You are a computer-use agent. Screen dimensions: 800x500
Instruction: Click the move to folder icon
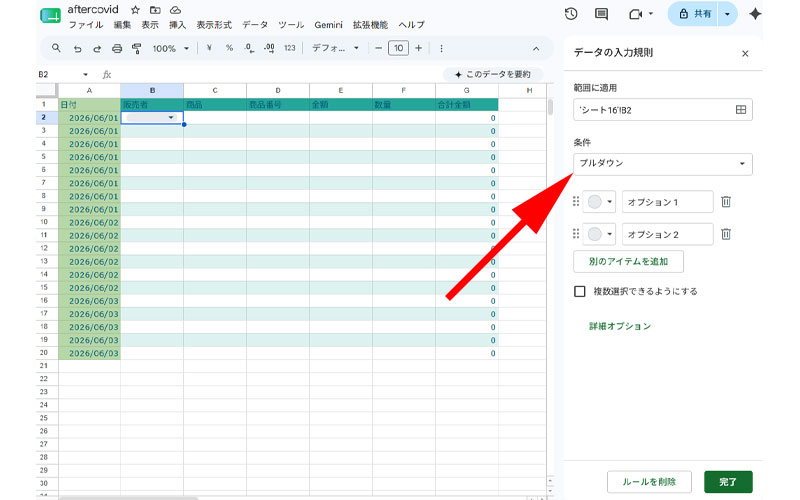pos(155,10)
